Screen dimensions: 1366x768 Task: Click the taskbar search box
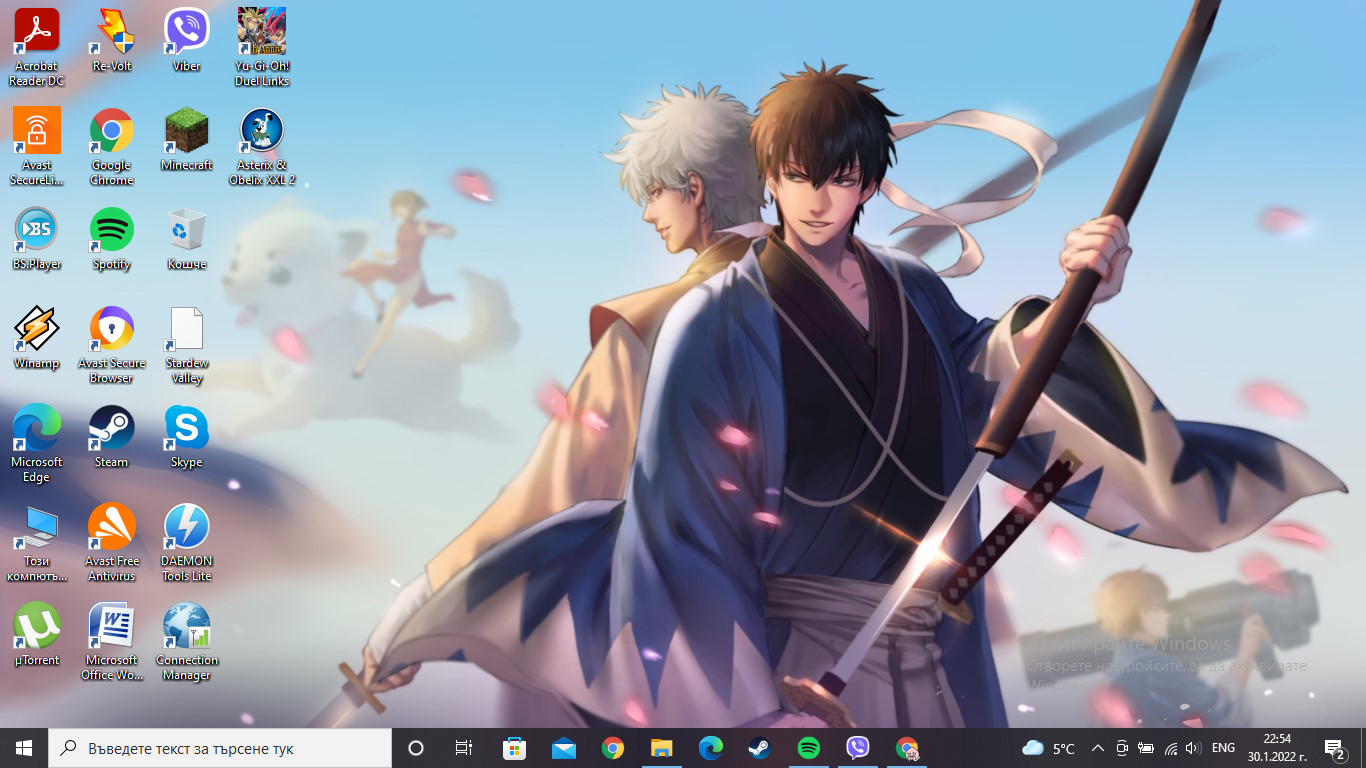point(220,748)
